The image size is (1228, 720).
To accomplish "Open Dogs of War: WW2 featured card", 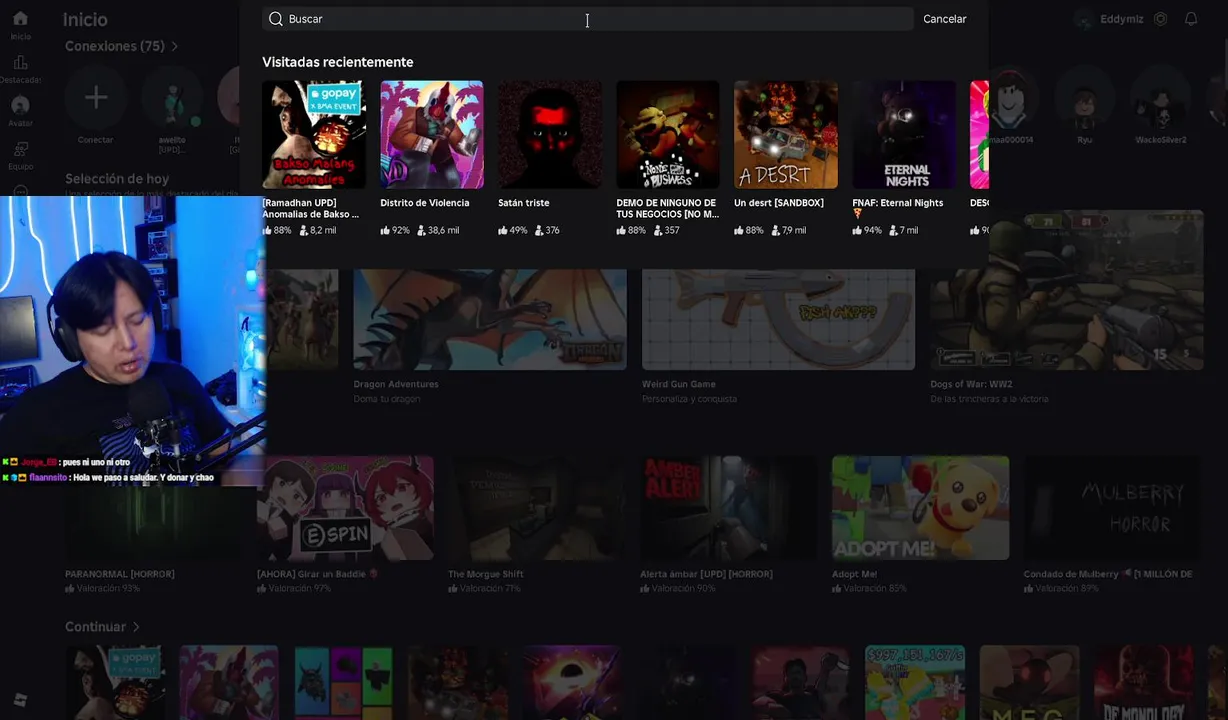I will (1066, 290).
